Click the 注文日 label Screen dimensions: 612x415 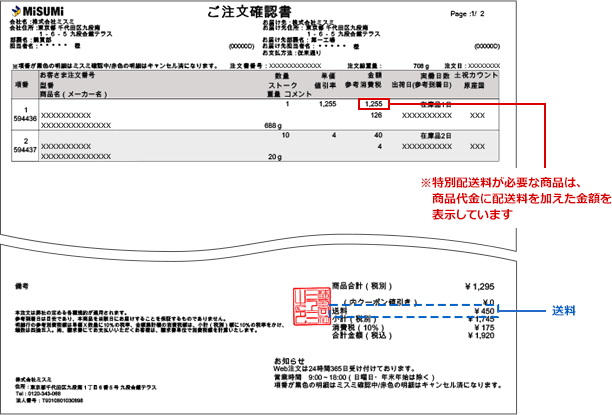tap(455, 66)
